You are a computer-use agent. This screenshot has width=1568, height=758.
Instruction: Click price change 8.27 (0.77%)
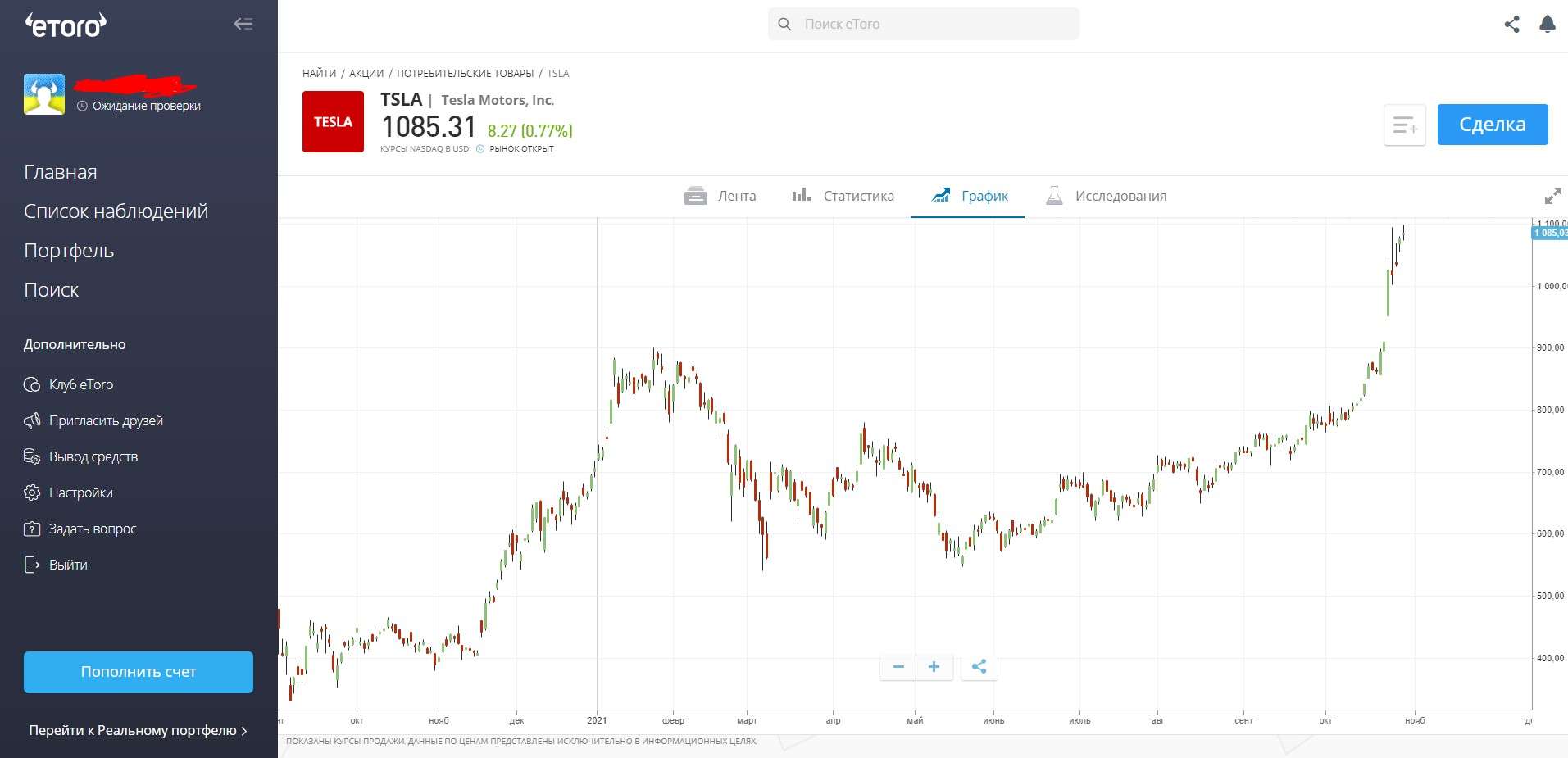530,131
